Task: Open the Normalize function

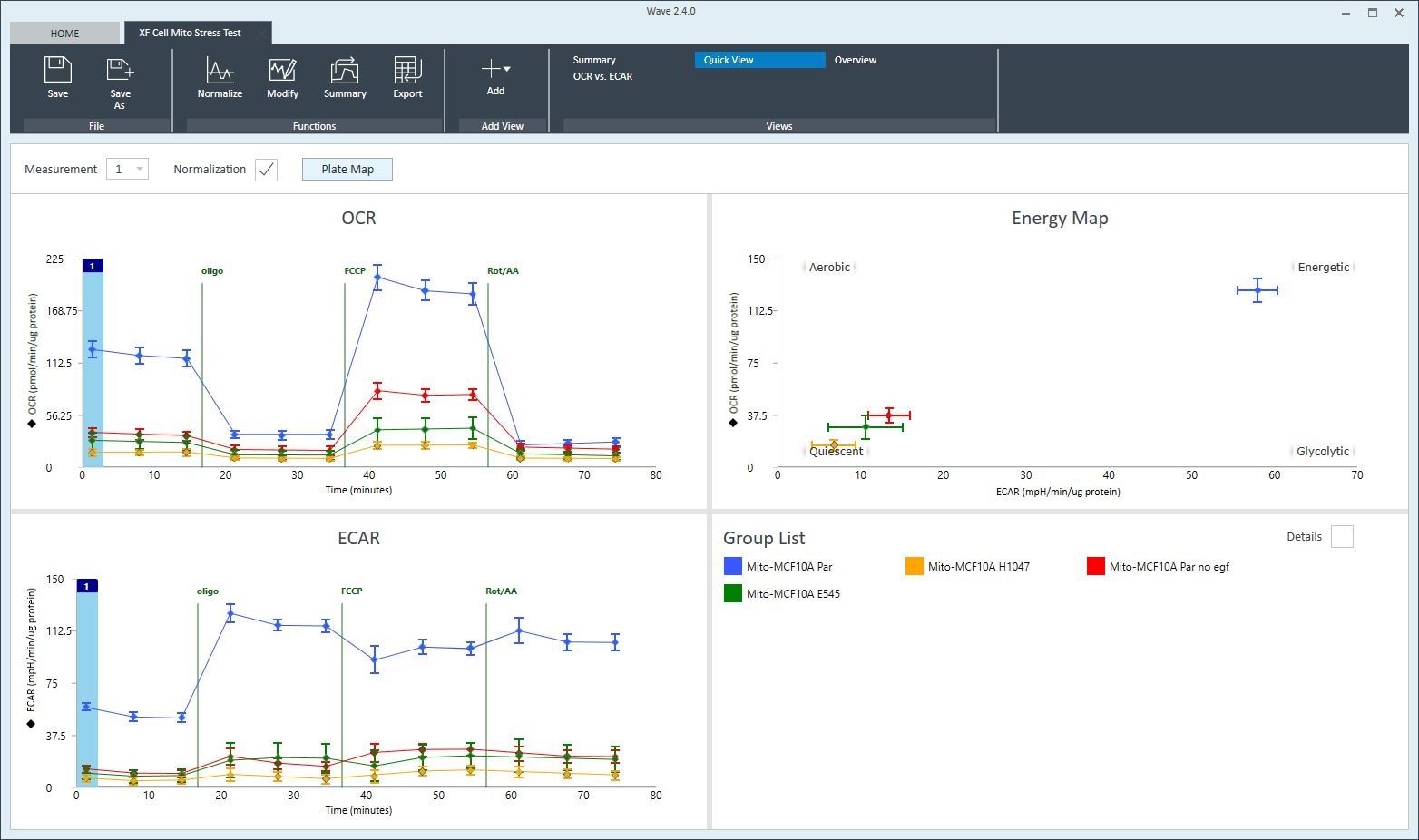Action: (x=220, y=71)
